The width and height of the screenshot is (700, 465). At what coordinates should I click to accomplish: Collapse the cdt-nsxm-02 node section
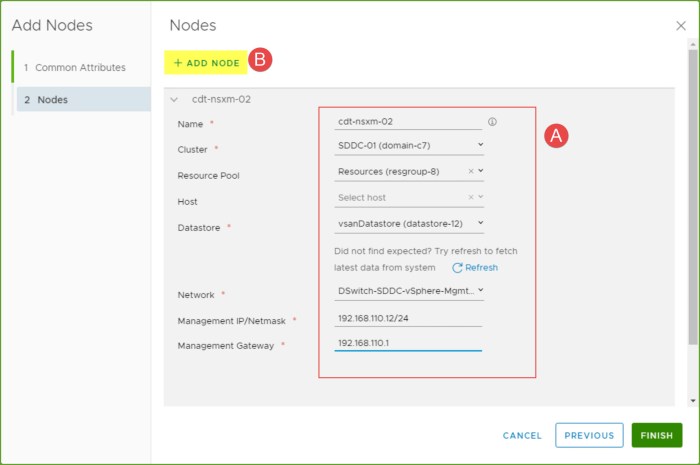(x=174, y=99)
